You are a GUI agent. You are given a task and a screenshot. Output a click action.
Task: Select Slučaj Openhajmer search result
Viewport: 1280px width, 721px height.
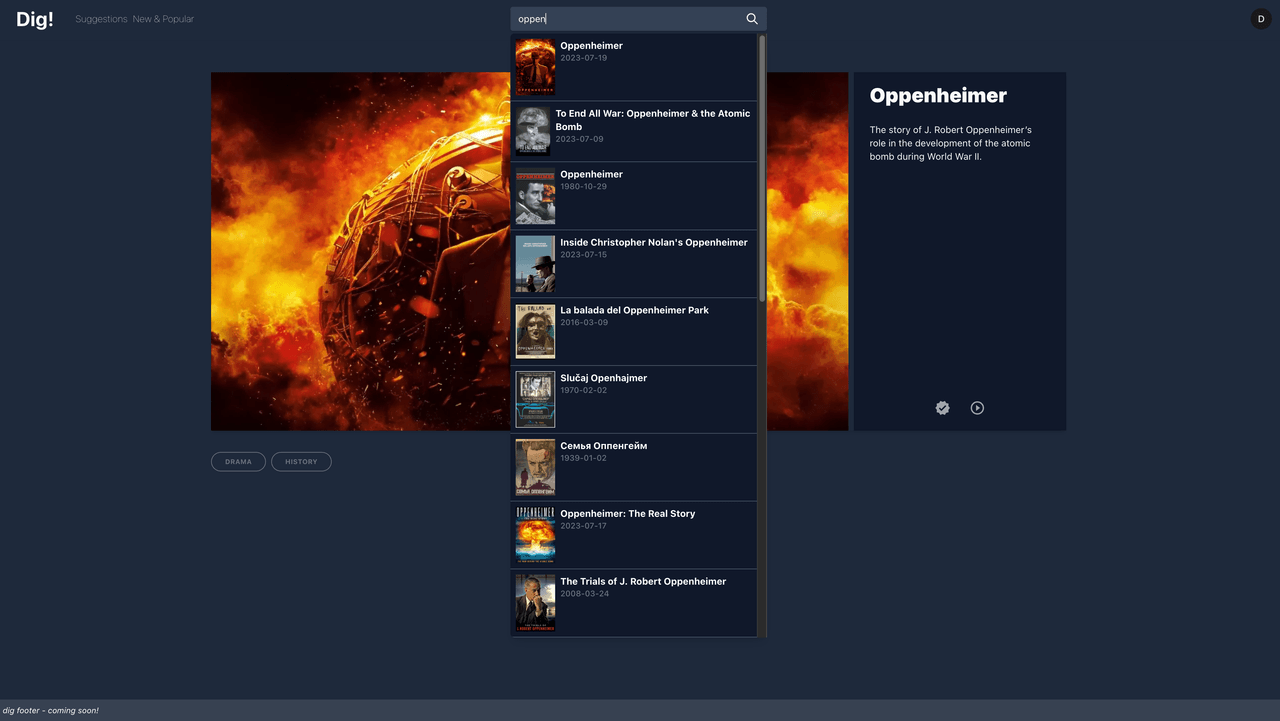tap(634, 400)
